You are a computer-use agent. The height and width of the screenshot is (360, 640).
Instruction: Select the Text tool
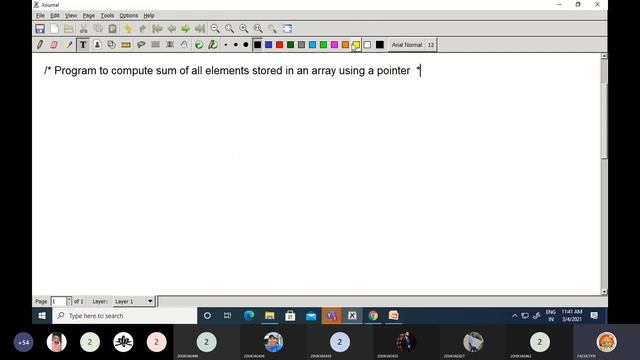pos(83,44)
